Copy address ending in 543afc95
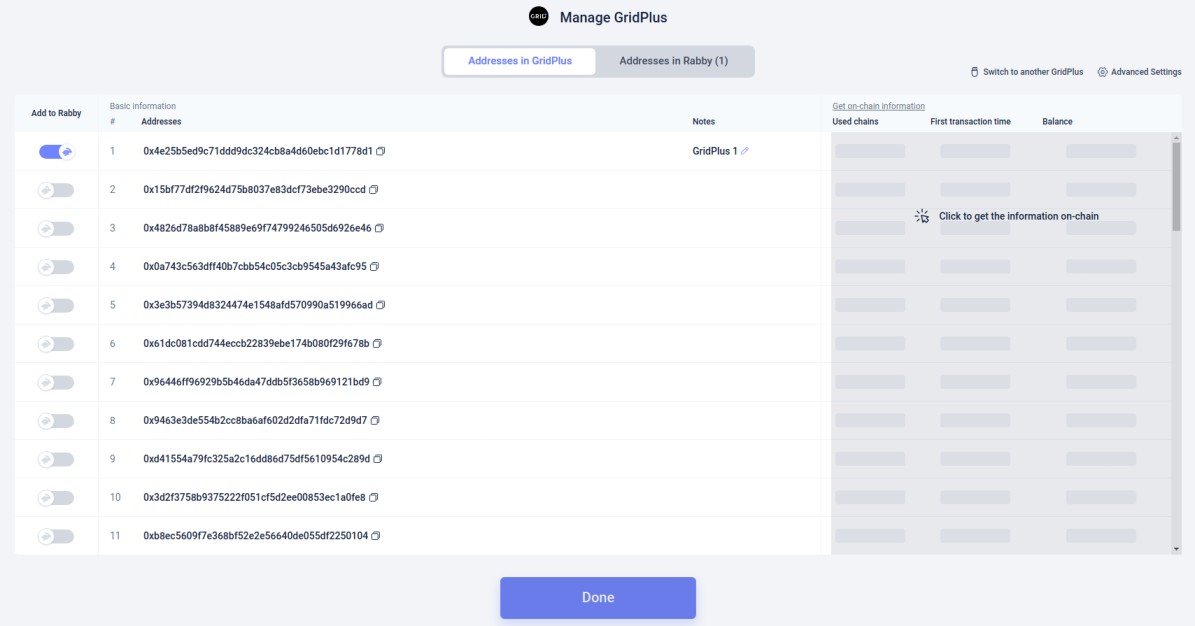 coord(371,265)
